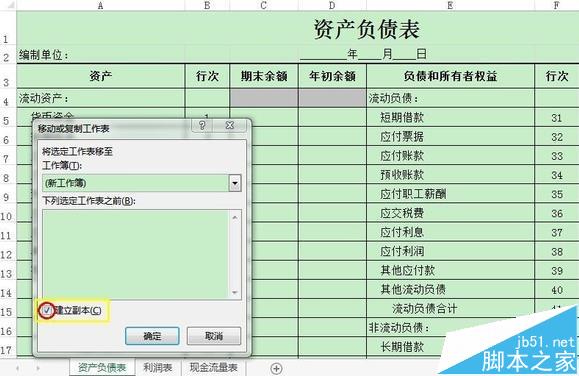Check the 建立副本 checkbox
The image size is (579, 376).
pos(47,310)
